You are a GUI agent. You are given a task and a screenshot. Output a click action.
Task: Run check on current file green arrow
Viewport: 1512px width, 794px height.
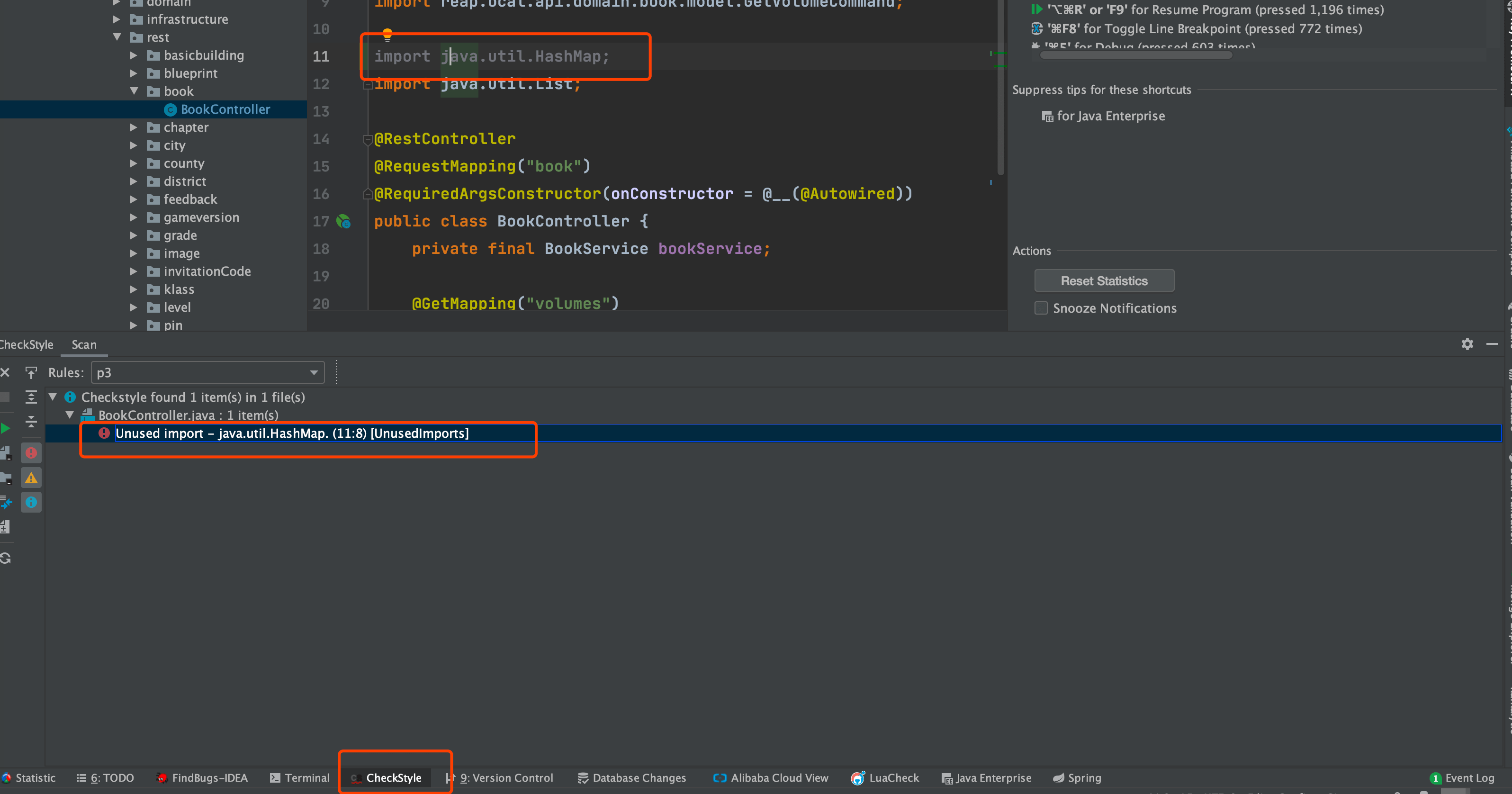point(5,428)
